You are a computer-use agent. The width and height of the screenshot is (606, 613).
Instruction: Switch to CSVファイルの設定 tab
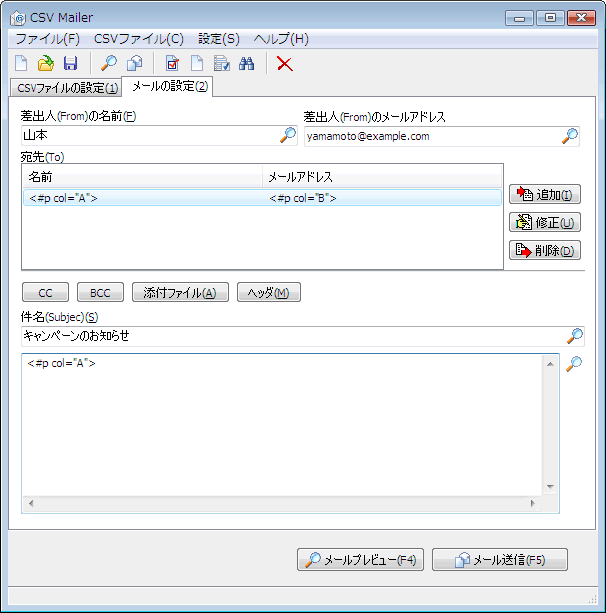click(67, 88)
